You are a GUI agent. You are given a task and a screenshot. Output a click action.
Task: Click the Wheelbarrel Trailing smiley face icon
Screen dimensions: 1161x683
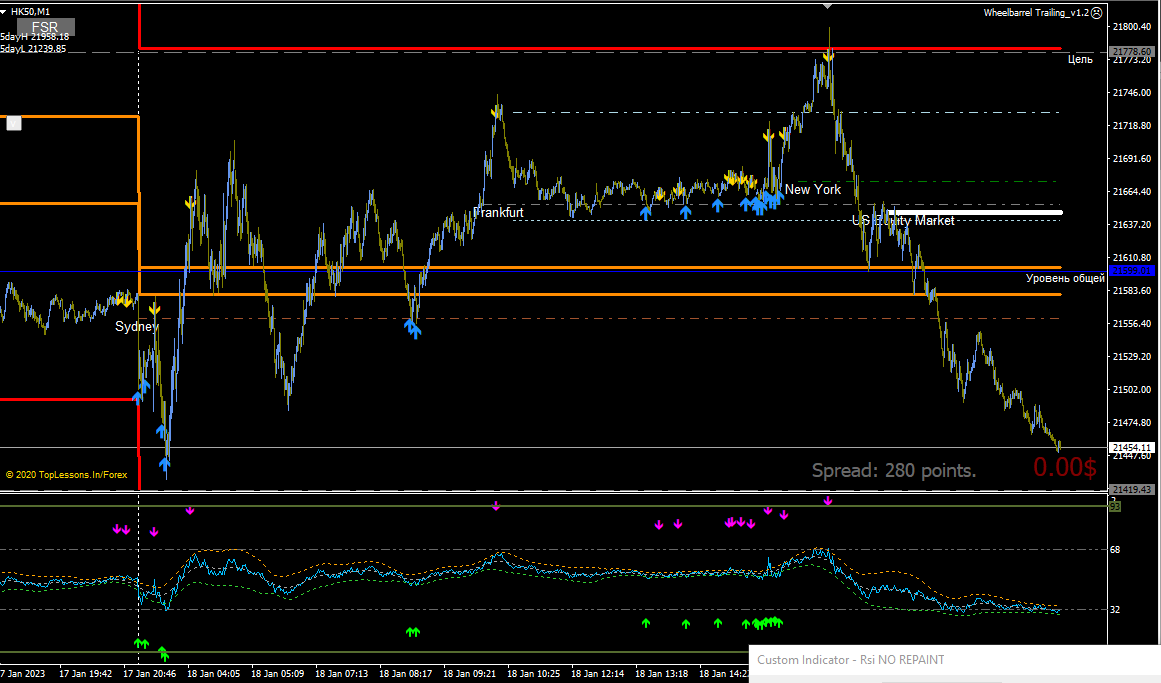point(1097,13)
